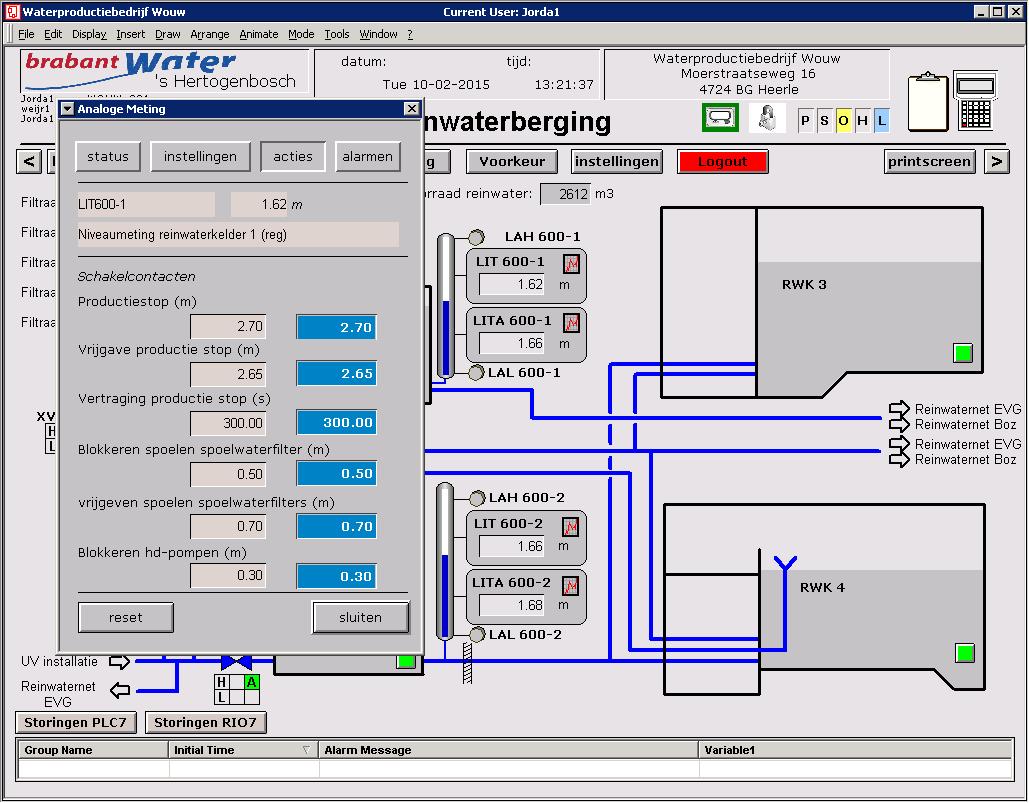
Task: Toggle the yellow O status indicator
Action: (843, 121)
